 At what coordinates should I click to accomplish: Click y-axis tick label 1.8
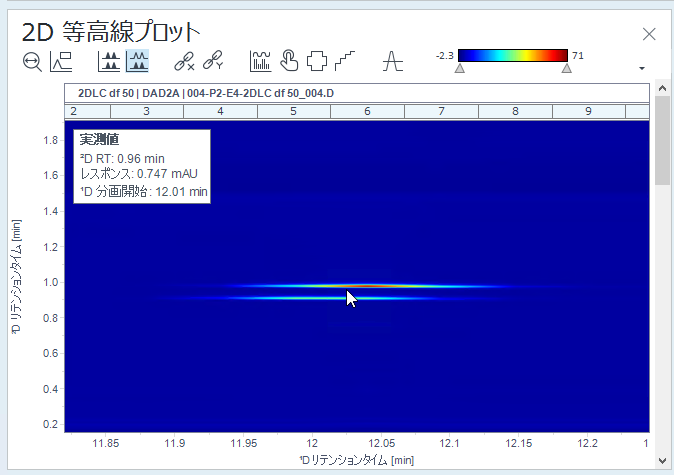[x=50, y=140]
